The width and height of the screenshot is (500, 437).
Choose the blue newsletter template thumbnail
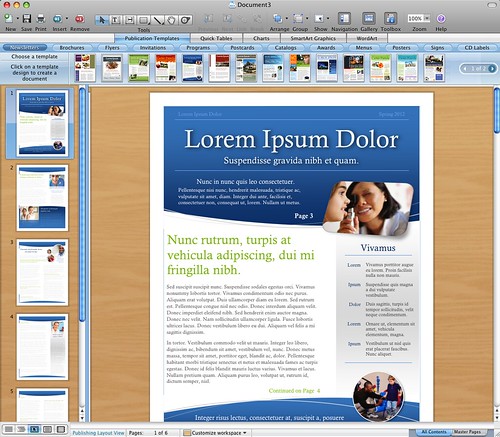[x=192, y=68]
